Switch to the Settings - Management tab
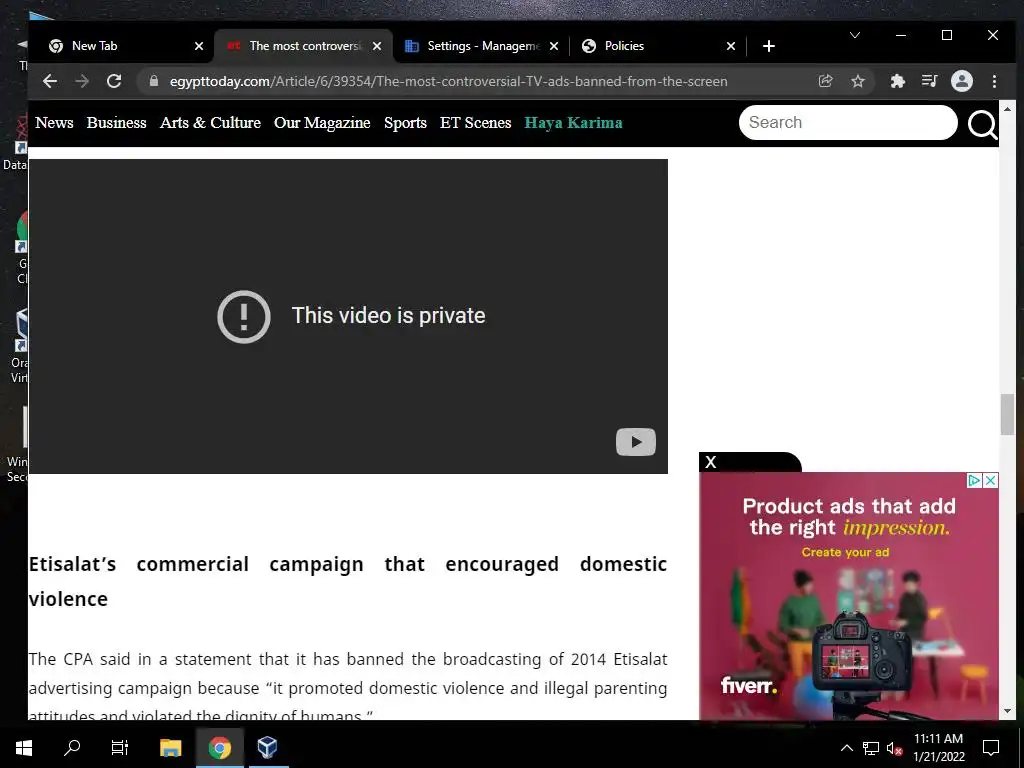 click(482, 46)
